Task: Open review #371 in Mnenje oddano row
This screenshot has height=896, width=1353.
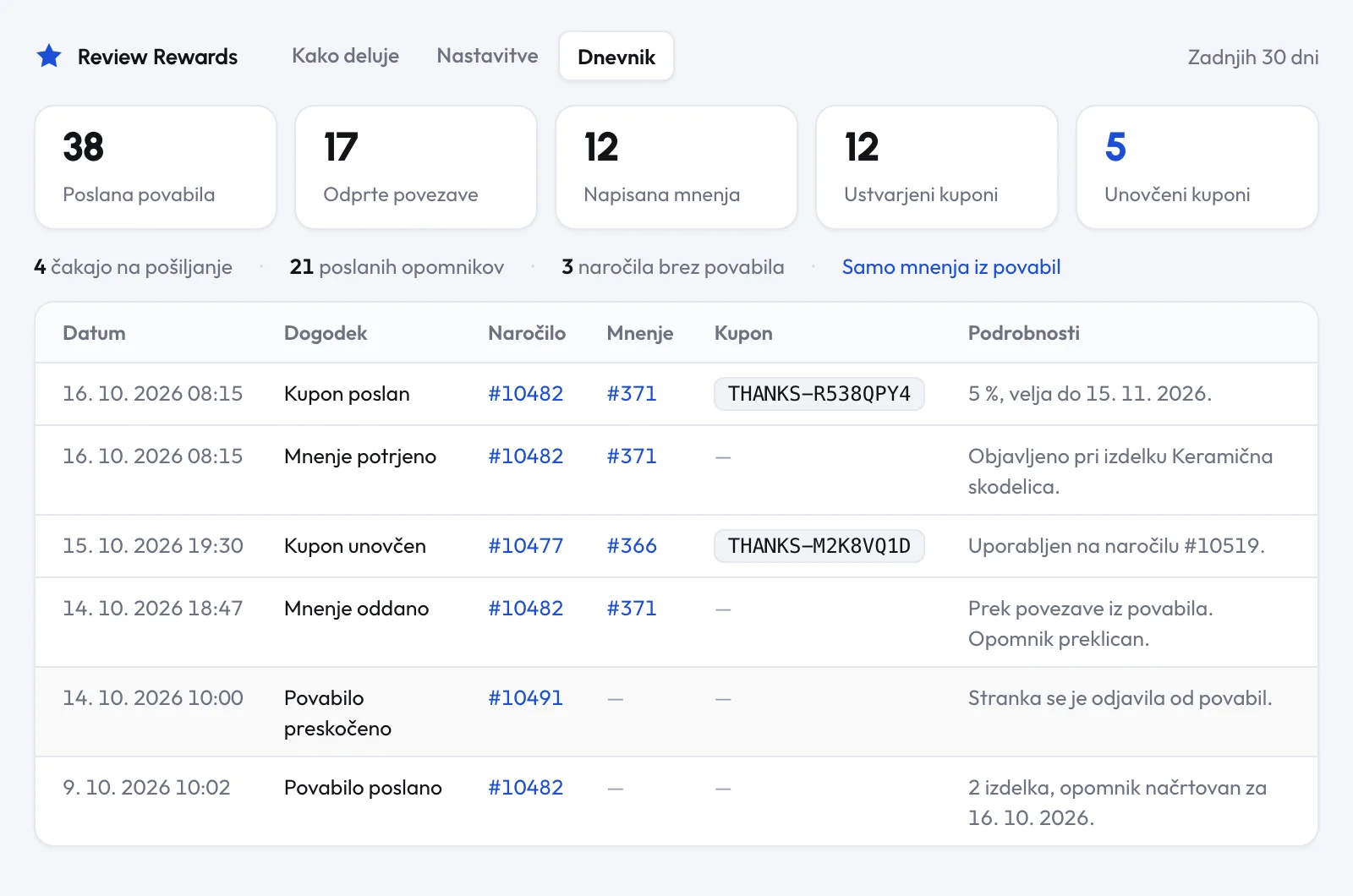Action: (x=632, y=609)
